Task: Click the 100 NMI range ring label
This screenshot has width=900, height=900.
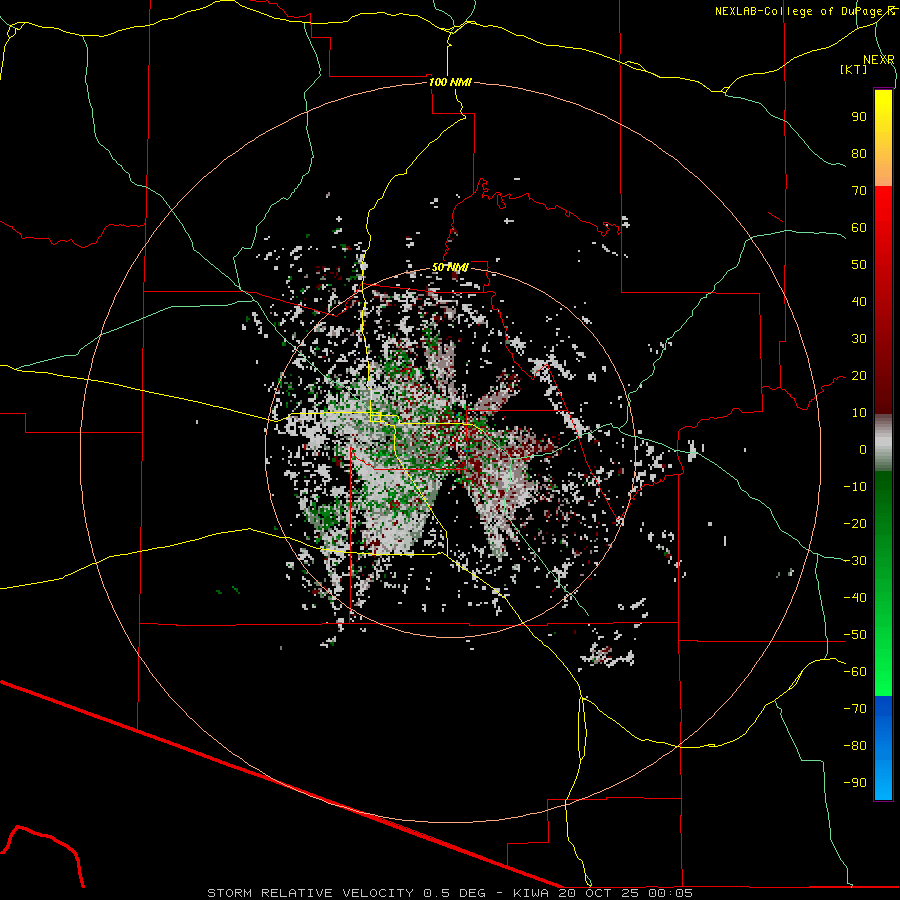Action: pos(450,82)
